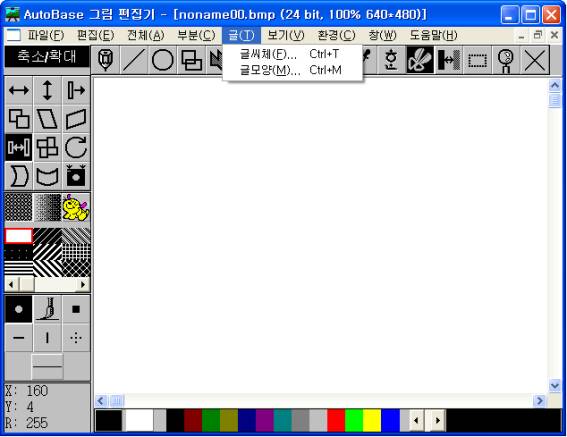Screen dimensions: 567x437
Task: Toggle the horizontal line brush shape
Action: [18, 338]
